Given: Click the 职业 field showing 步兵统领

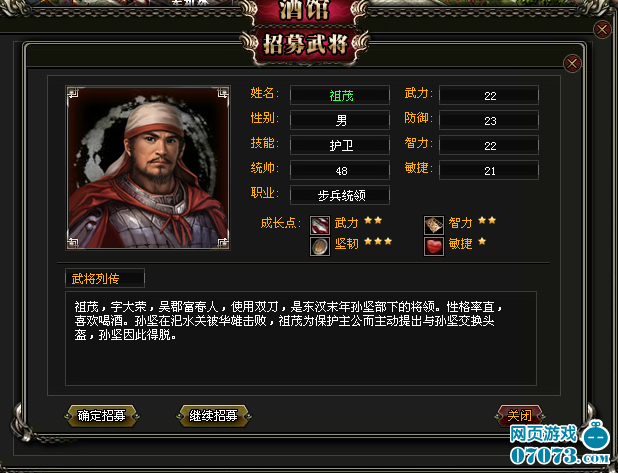Looking at the screenshot, I should point(340,195).
